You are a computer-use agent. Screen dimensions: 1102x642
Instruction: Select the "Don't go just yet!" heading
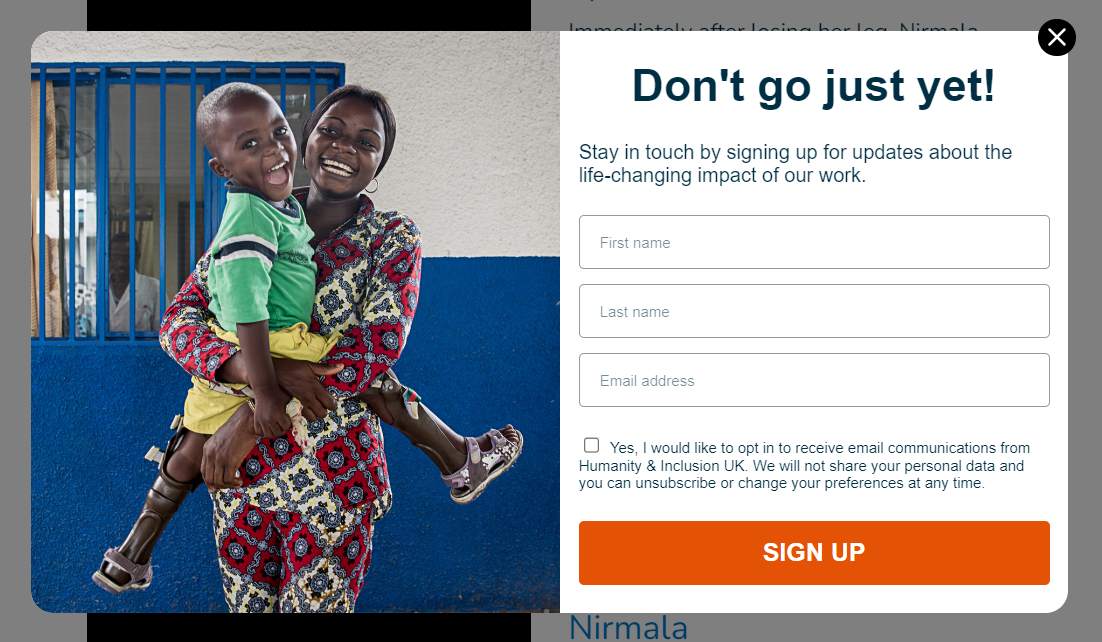click(x=814, y=86)
